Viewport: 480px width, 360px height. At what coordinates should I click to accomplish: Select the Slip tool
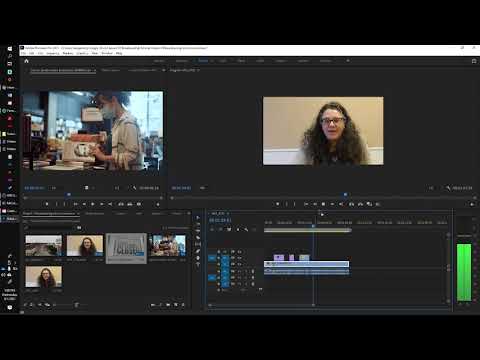point(198,244)
